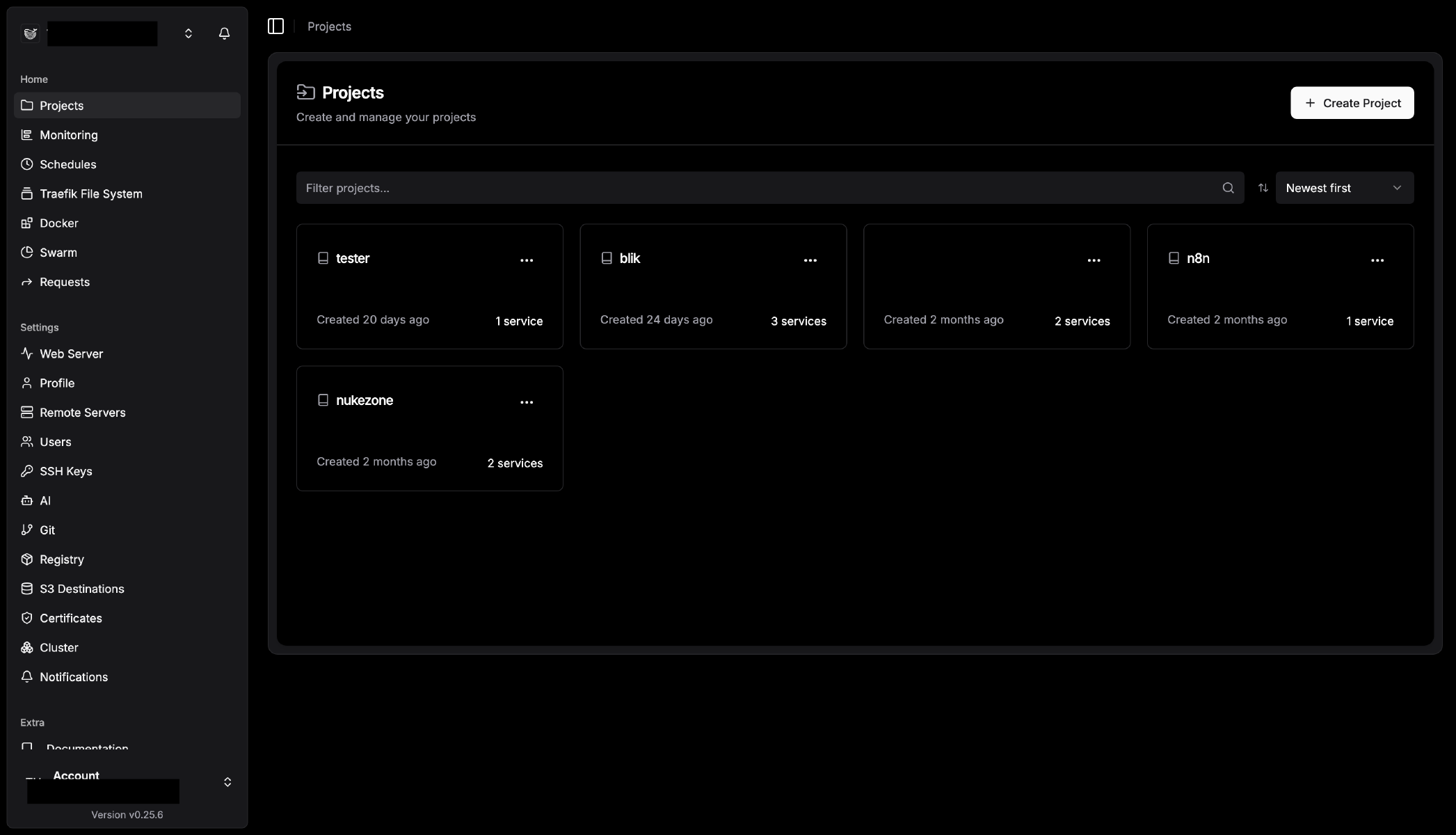Click the book icon on the nukezone card
The width and height of the screenshot is (1456, 835).
click(323, 400)
